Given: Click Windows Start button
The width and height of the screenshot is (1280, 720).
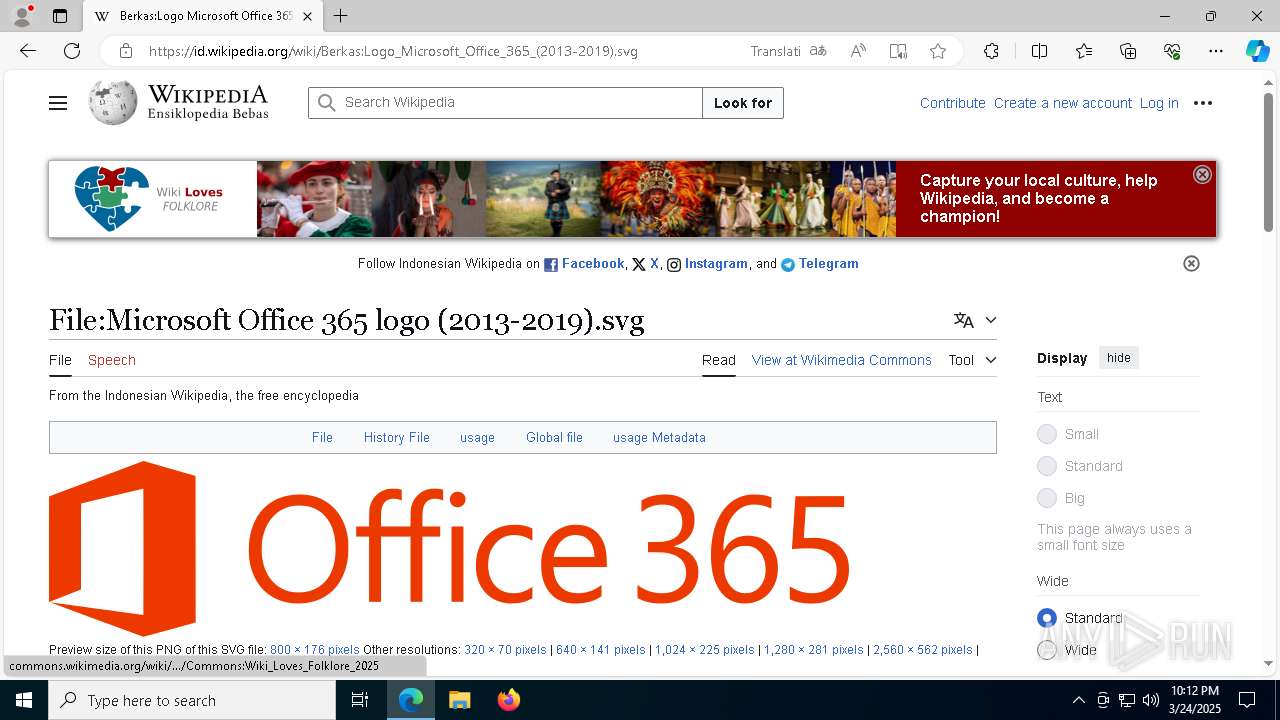Looking at the screenshot, I should click(24, 700).
